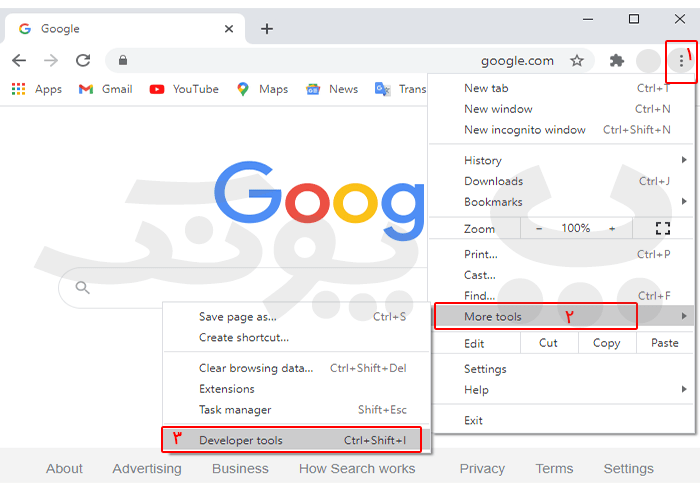700x490 pixels.
Task: Click the Business footer link
Action: coord(240,469)
